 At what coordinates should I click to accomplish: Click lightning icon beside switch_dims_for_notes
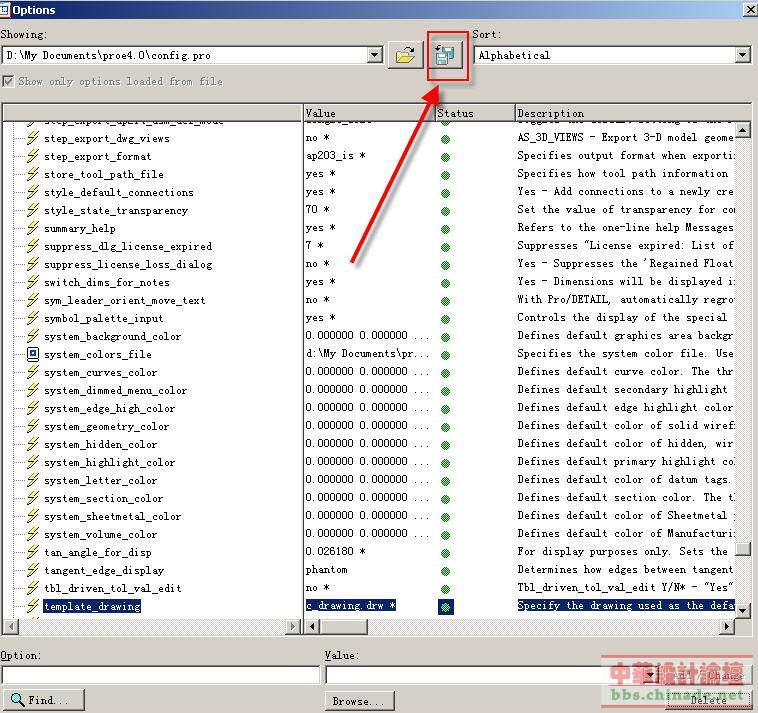tap(32, 282)
